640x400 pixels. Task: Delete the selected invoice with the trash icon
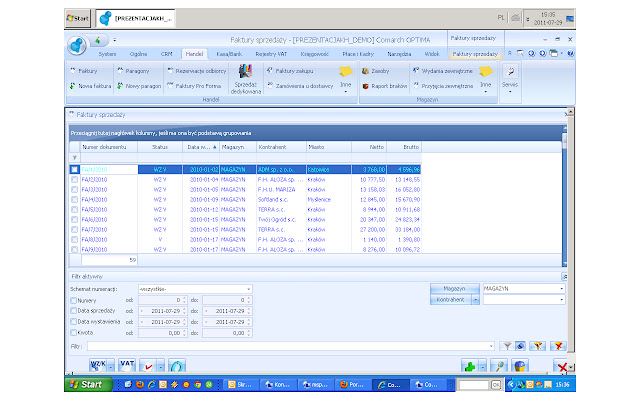(520, 366)
